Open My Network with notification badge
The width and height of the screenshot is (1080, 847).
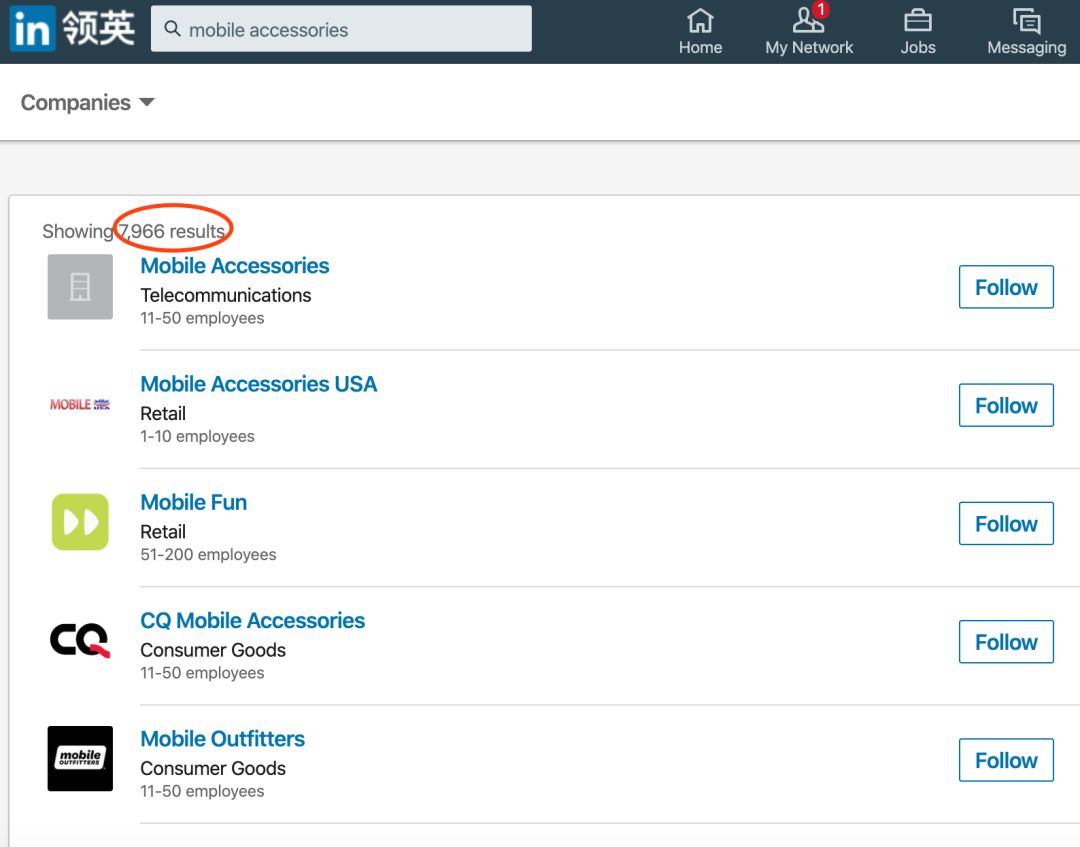point(808,21)
